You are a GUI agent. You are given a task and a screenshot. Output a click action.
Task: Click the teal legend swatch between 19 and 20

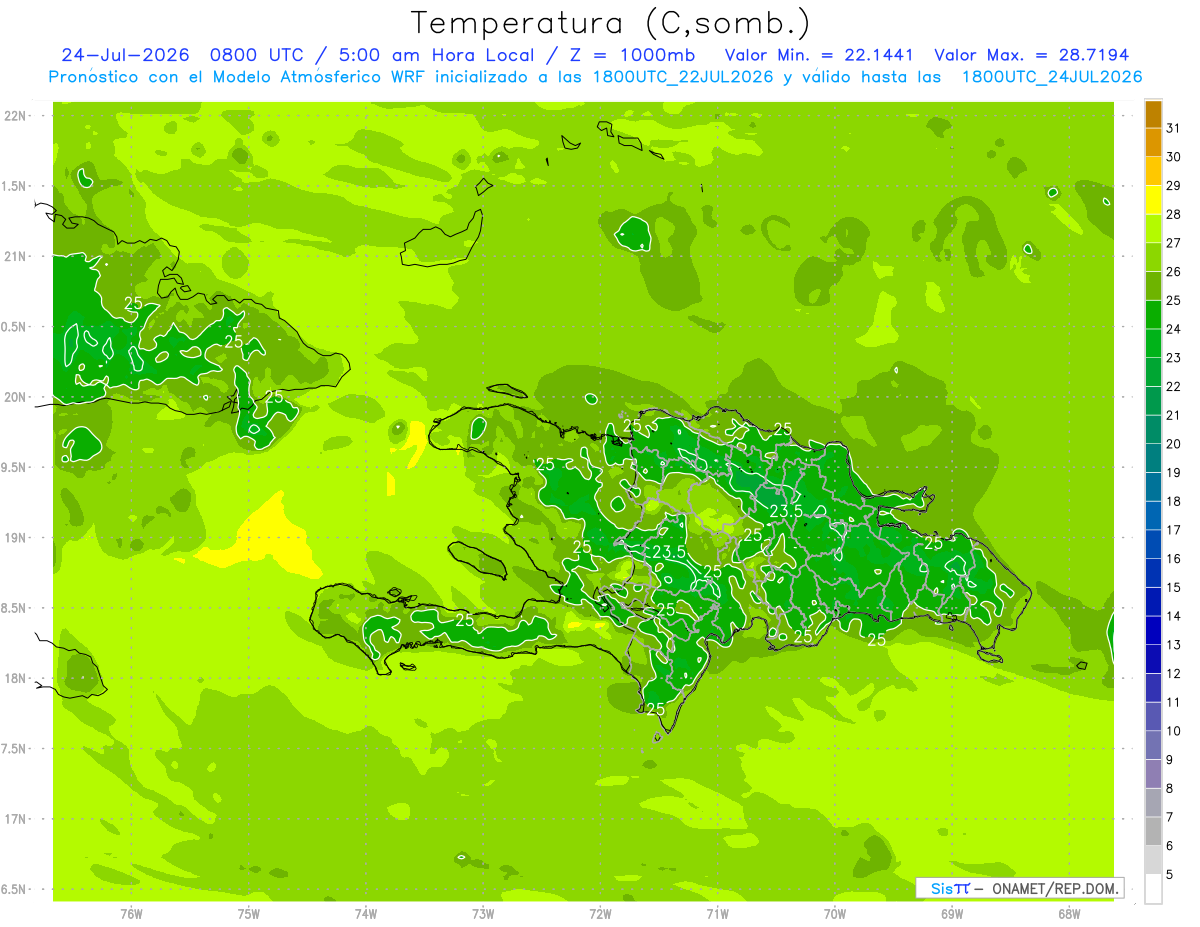pos(1153,458)
